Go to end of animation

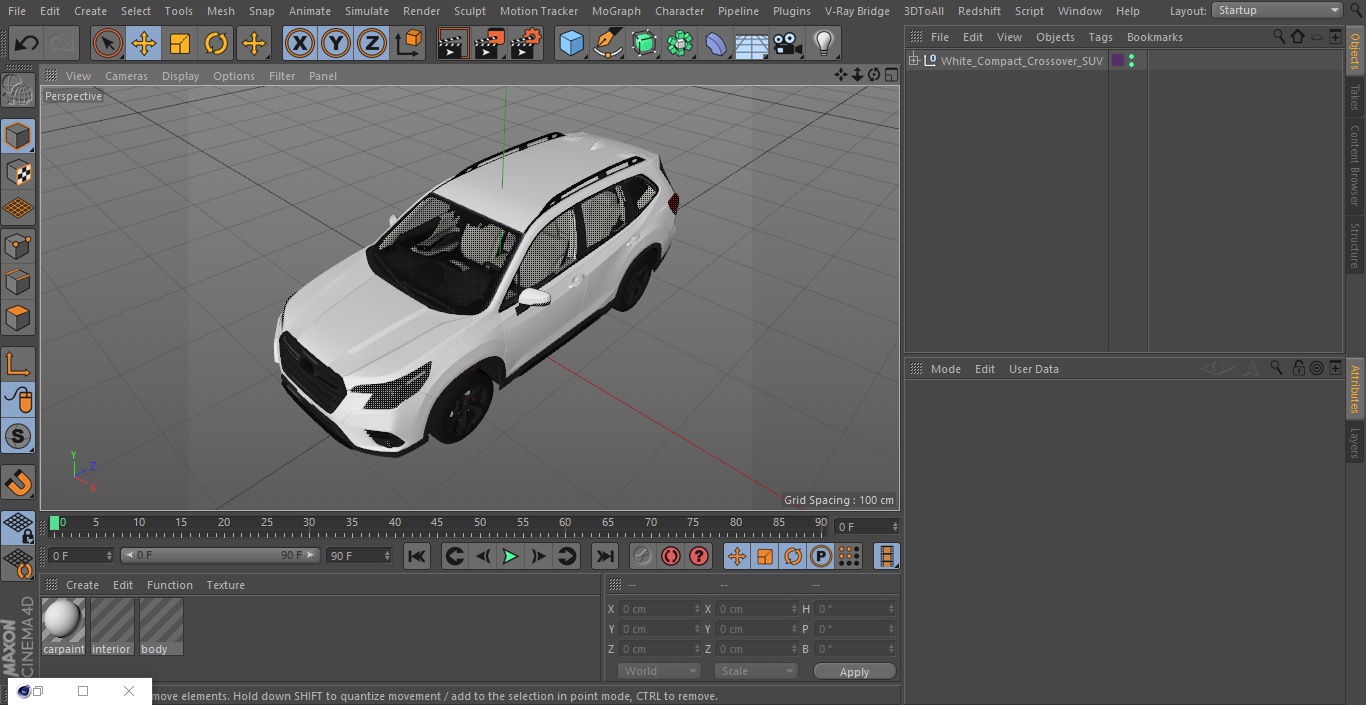[605, 556]
